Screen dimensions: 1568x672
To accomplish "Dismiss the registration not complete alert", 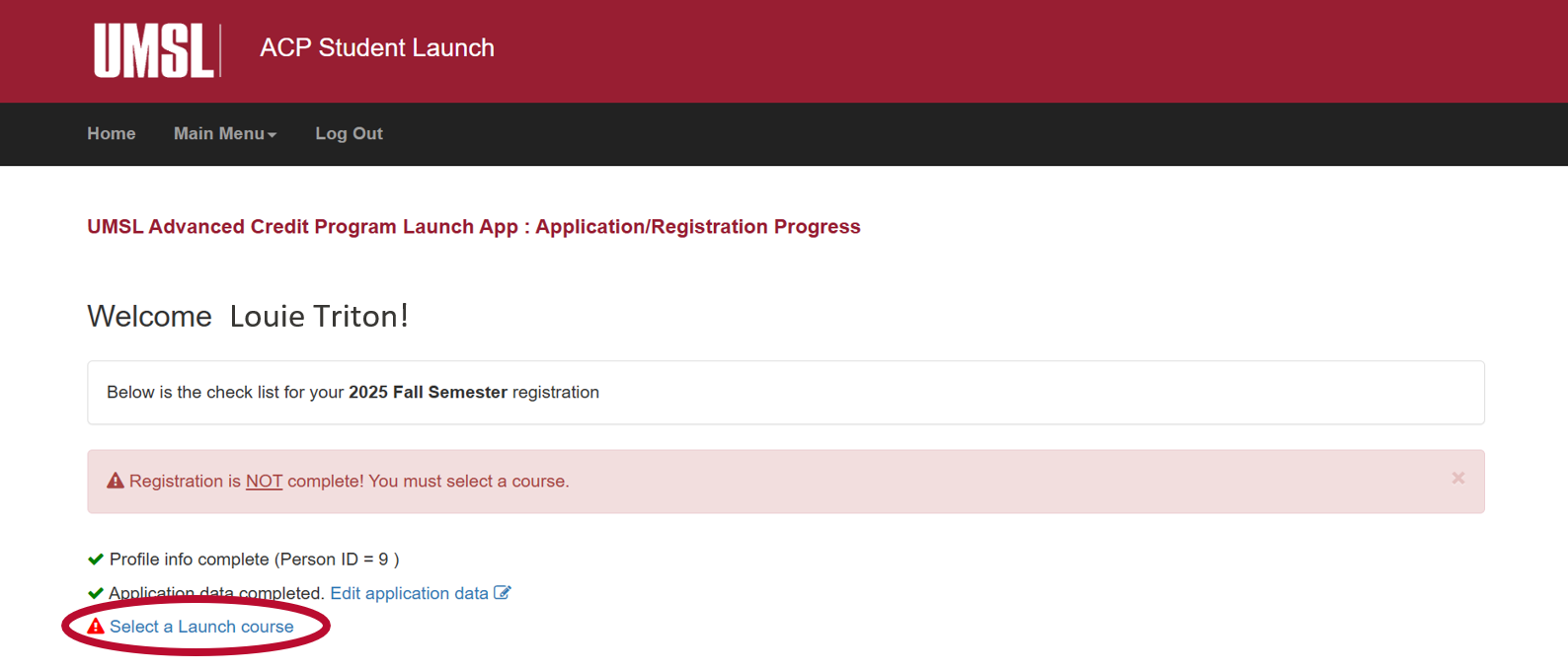I will (x=1458, y=478).
